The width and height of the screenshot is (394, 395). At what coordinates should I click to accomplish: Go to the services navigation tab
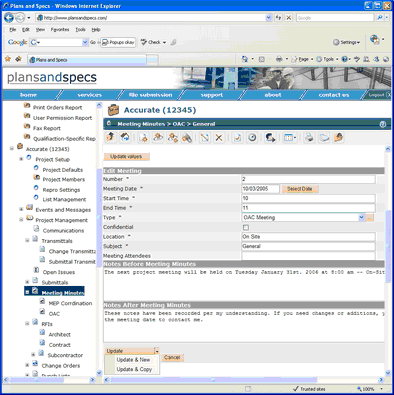tap(89, 95)
